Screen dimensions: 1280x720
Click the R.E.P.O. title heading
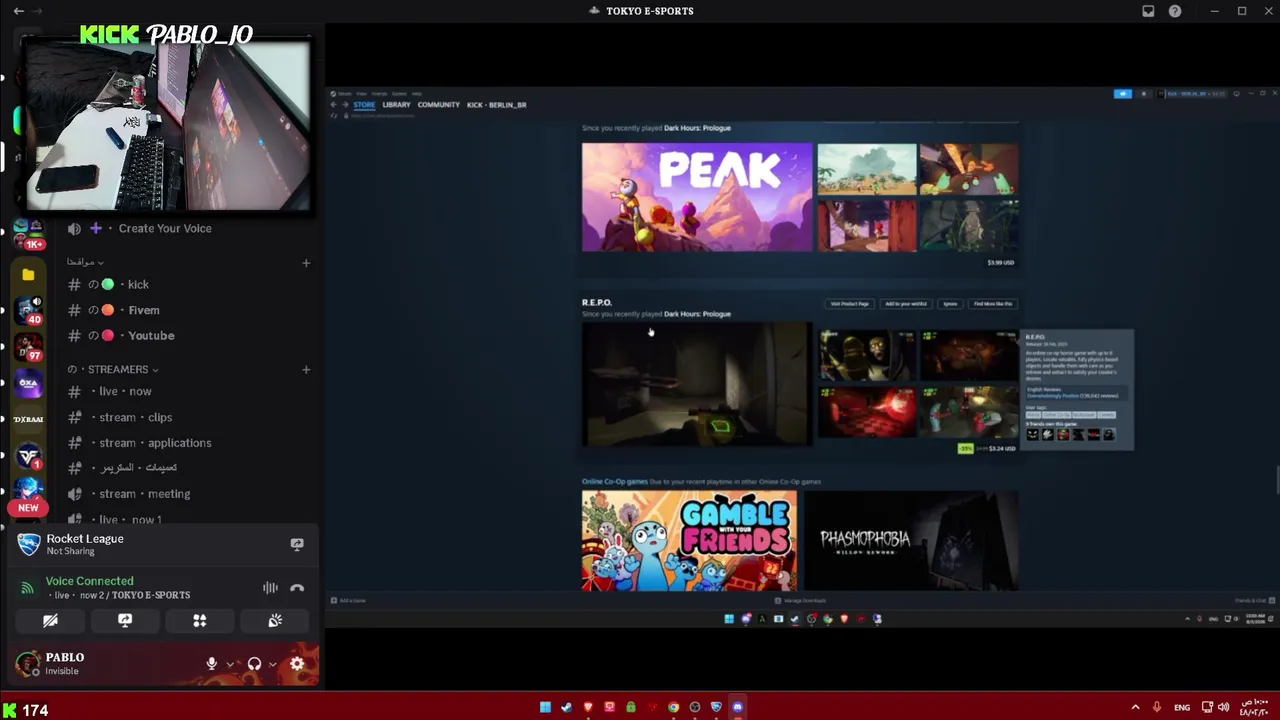tap(597, 302)
